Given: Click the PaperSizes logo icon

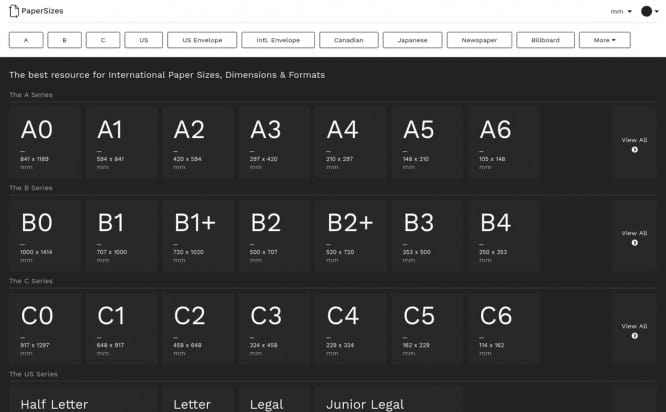Looking at the screenshot, I should [14, 11].
